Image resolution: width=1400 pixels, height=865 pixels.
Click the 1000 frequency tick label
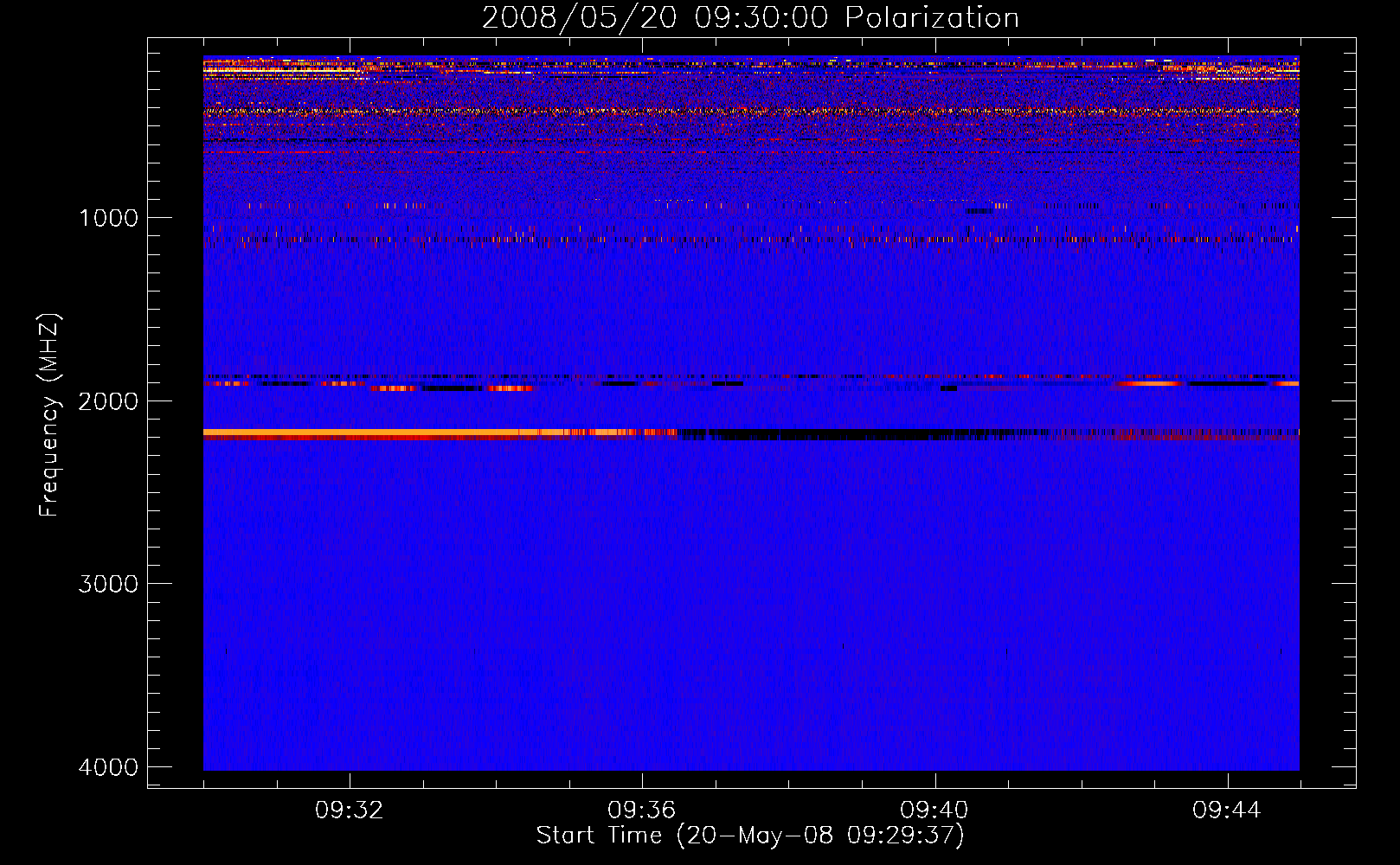pos(108,217)
